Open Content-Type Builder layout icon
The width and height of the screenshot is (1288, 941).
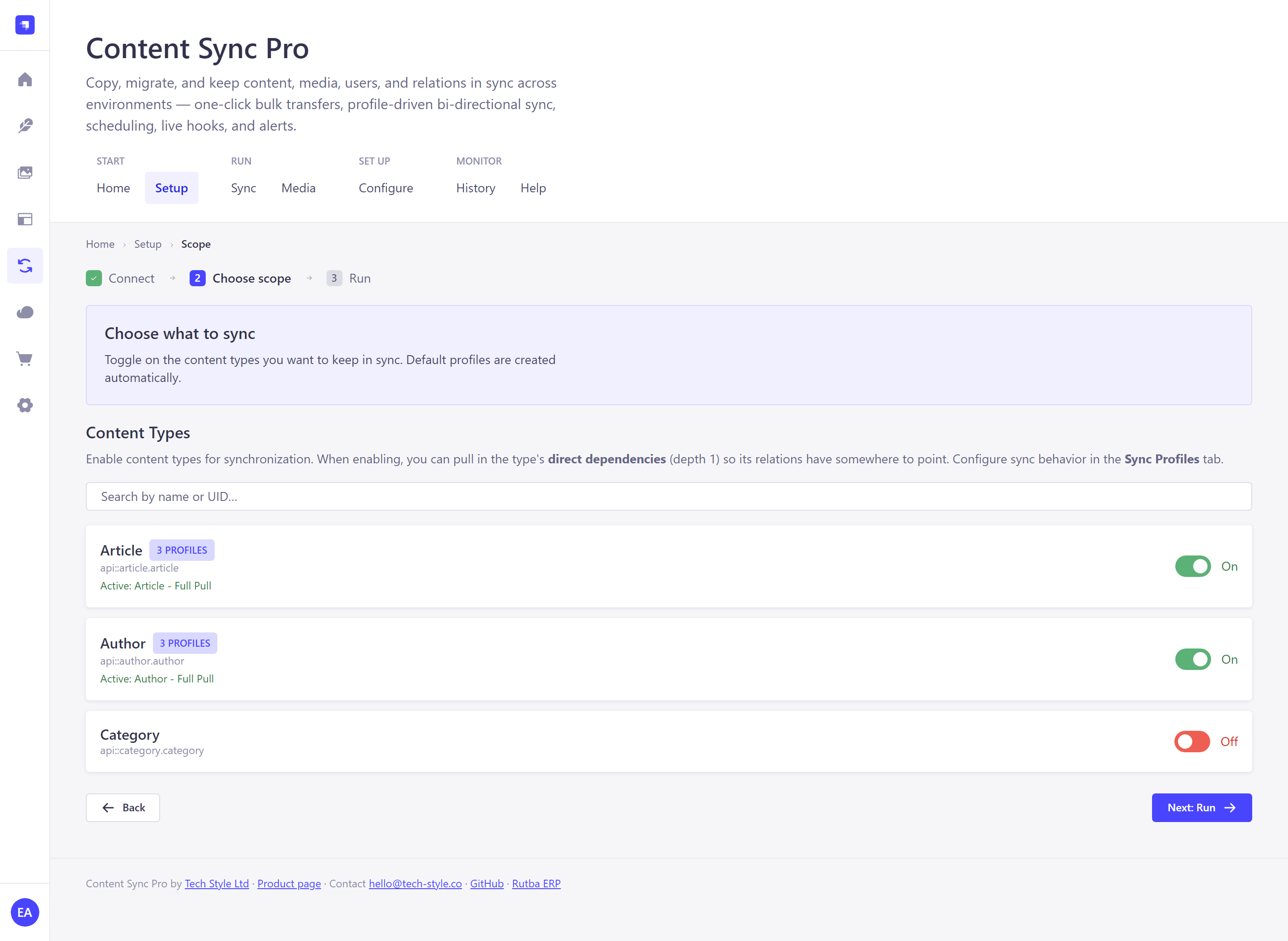pyautogui.click(x=25, y=219)
